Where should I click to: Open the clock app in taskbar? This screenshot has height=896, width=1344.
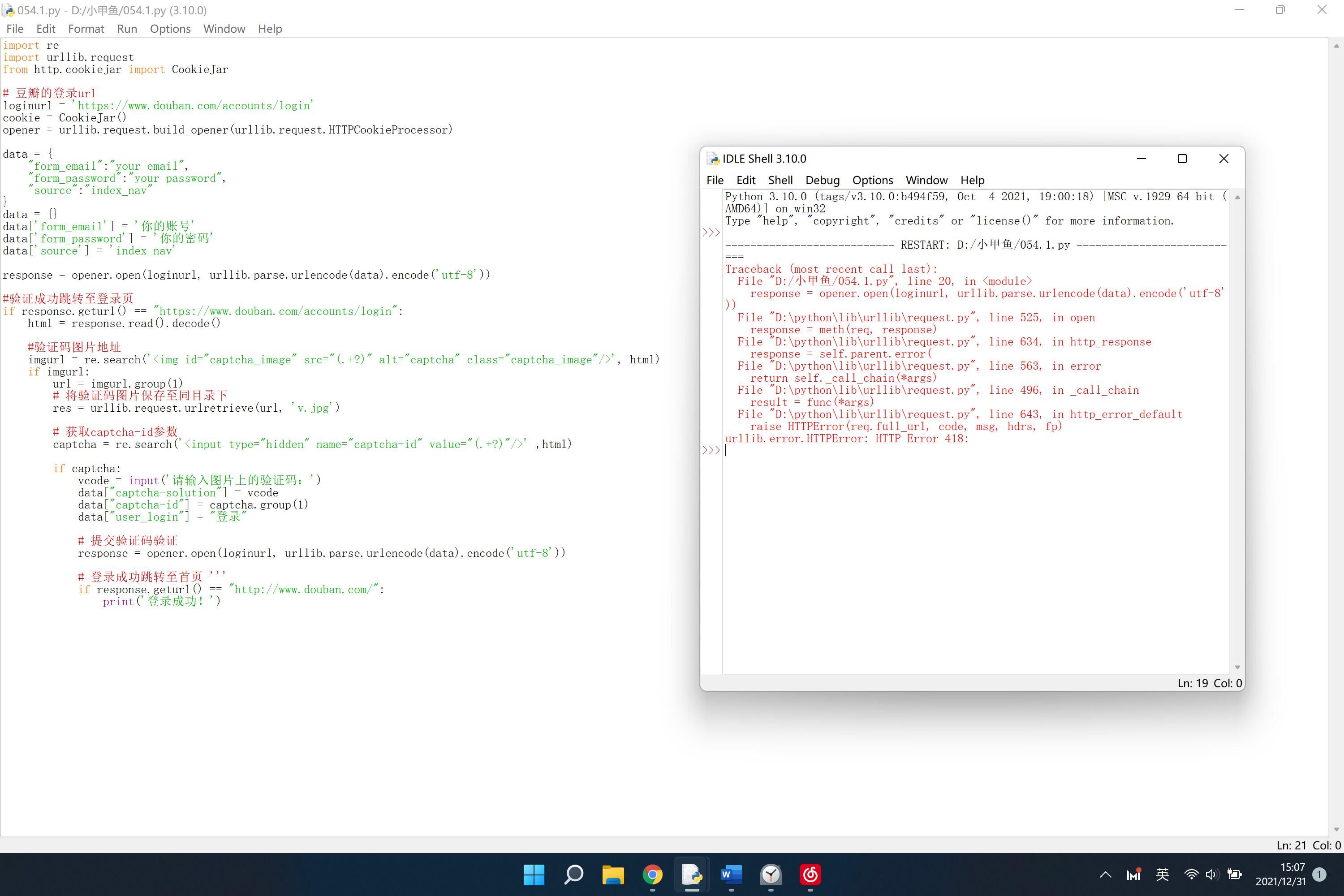(770, 874)
